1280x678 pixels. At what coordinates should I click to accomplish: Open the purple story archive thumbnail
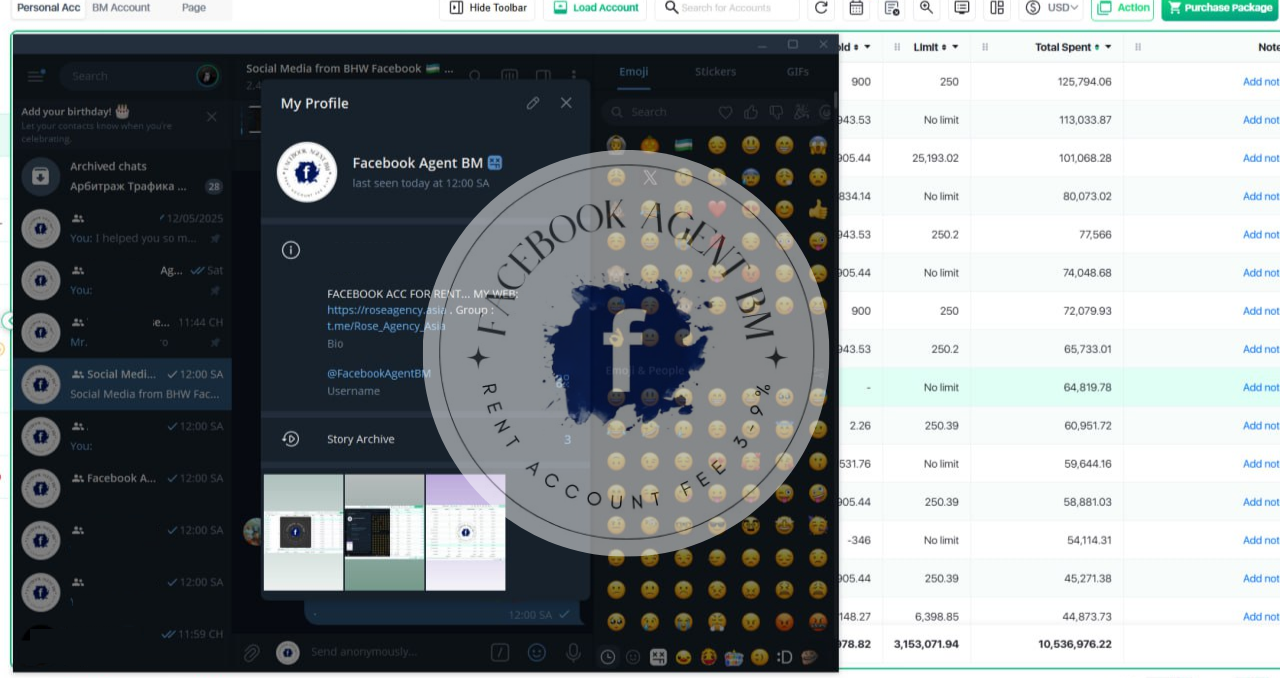tap(465, 532)
